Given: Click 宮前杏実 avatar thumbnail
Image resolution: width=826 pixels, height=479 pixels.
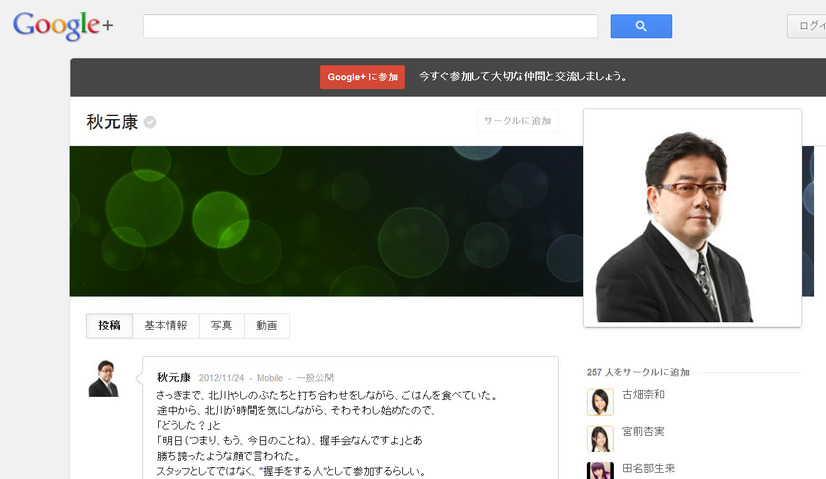Looking at the screenshot, I should (x=600, y=439).
